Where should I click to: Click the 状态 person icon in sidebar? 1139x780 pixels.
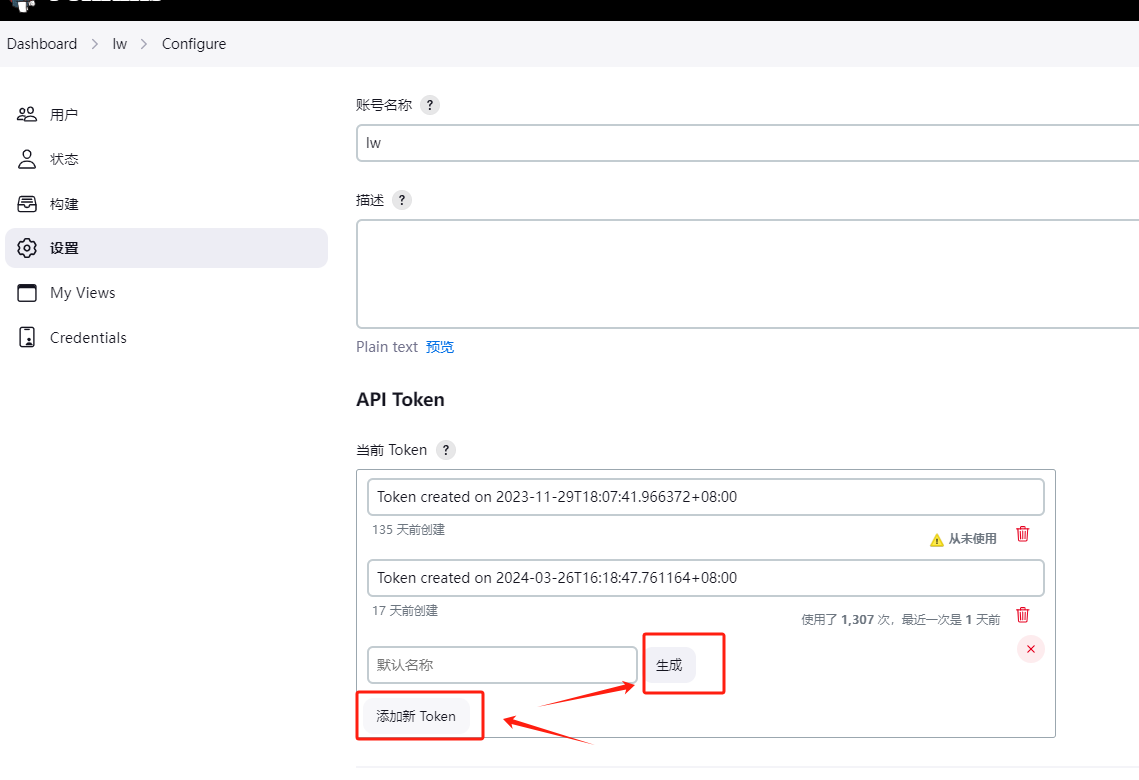(27, 159)
